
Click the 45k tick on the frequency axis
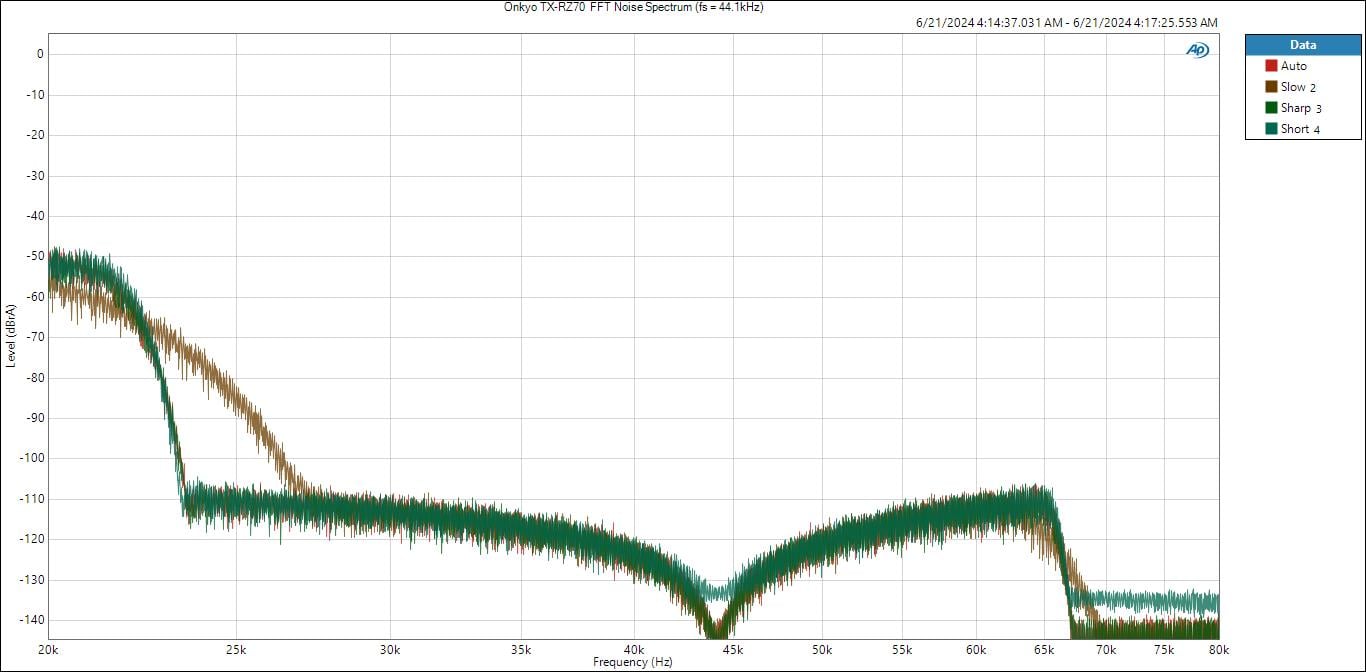[731, 649]
